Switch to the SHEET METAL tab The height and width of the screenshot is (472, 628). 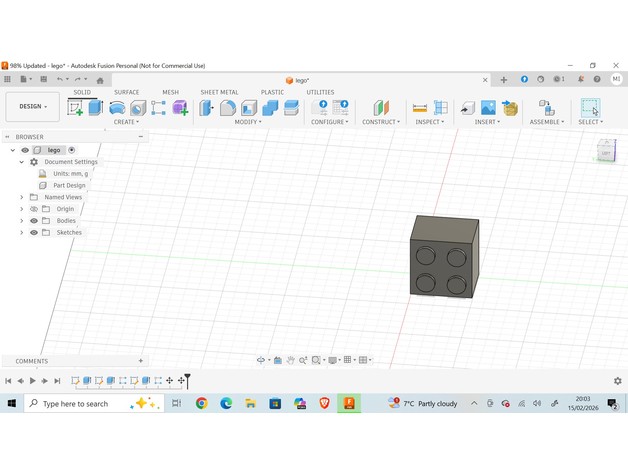point(219,92)
